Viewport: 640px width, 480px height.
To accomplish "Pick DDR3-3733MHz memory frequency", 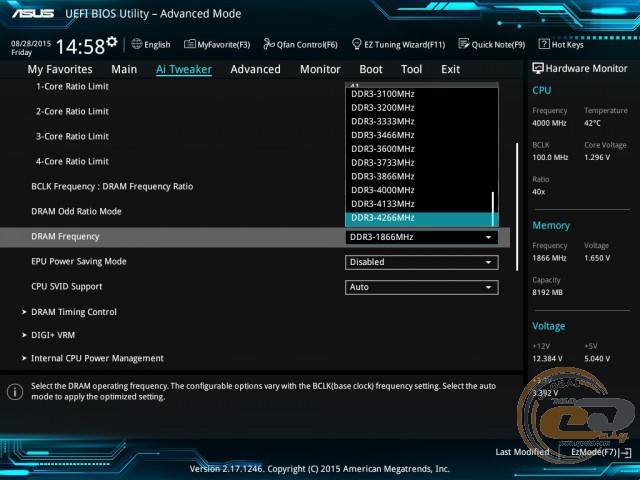I will pyautogui.click(x=418, y=163).
